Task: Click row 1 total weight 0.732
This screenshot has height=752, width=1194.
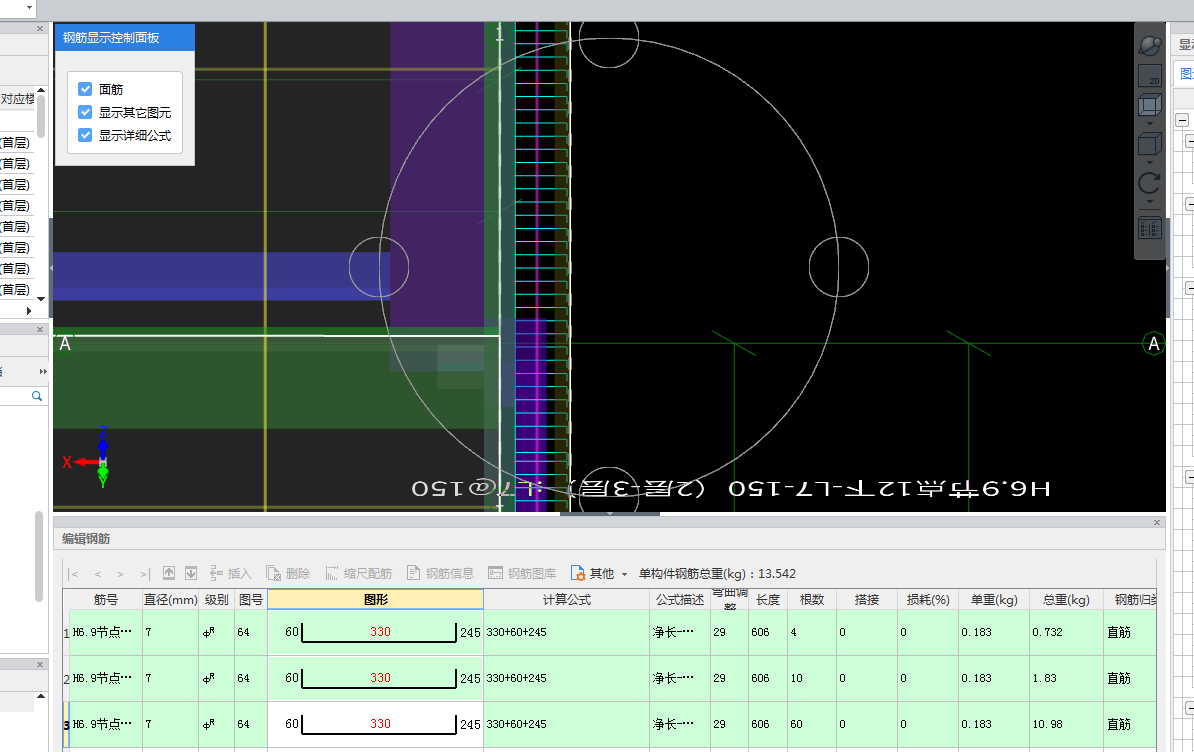Action: [1066, 633]
